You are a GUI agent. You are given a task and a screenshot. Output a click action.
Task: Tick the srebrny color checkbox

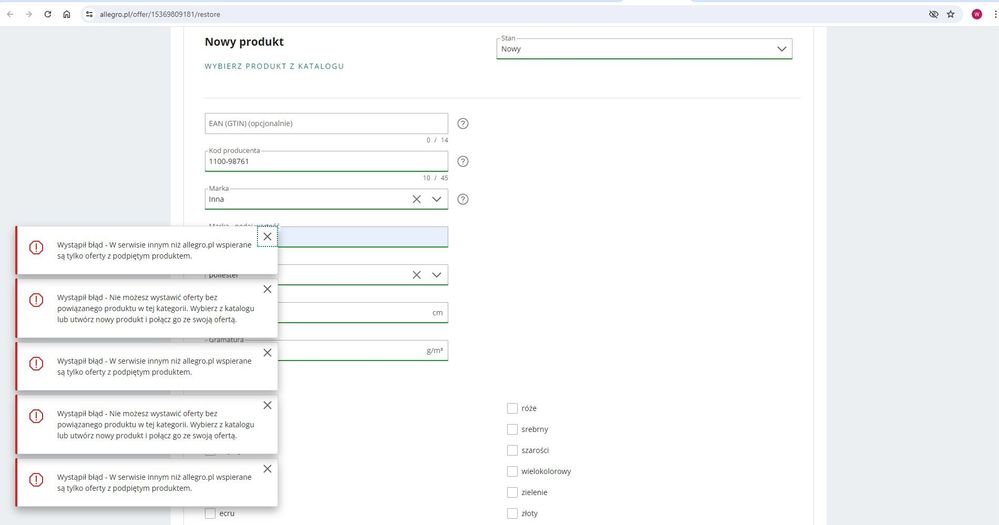tap(512, 429)
